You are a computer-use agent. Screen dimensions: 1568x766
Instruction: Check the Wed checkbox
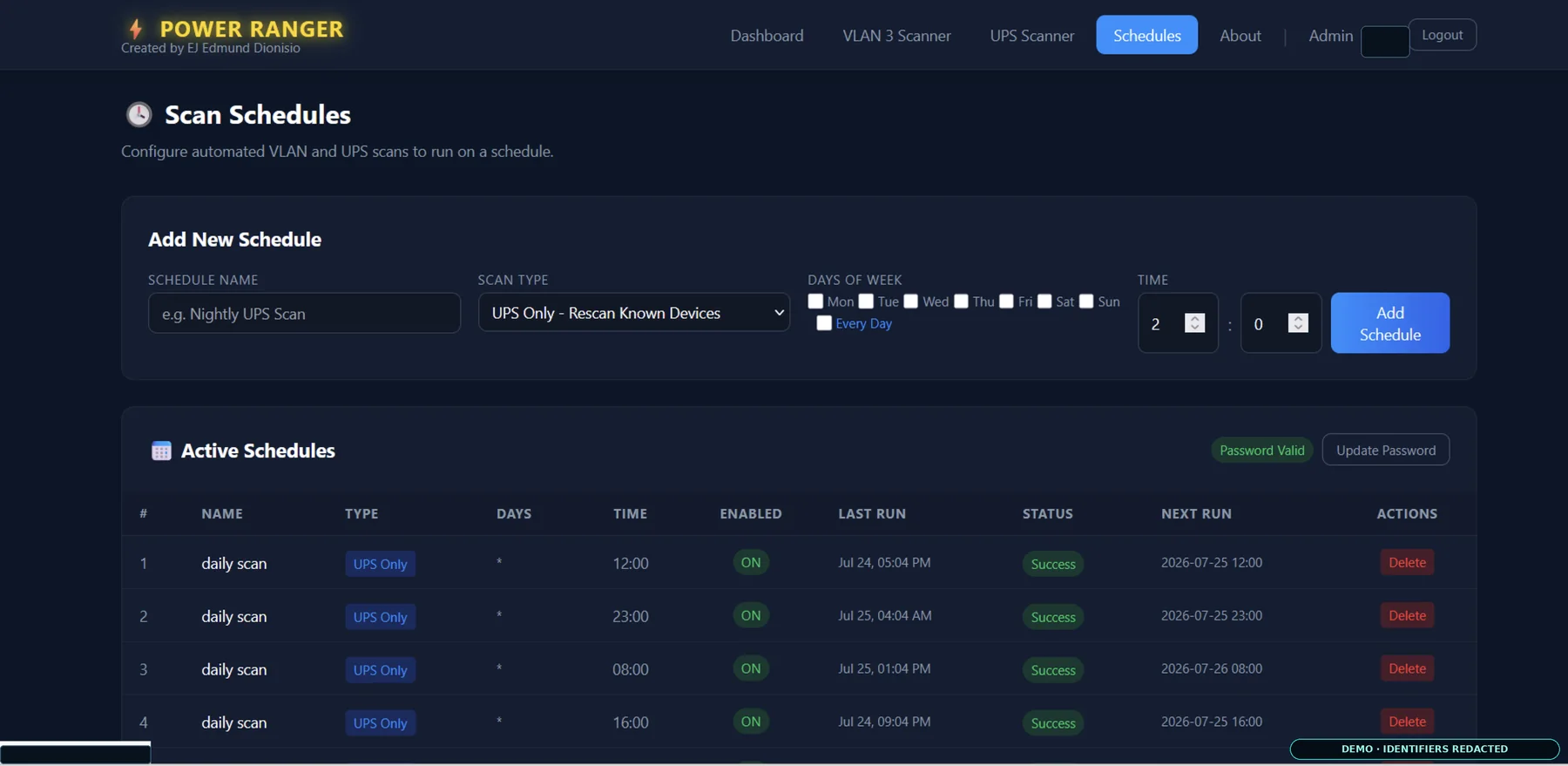coord(910,301)
